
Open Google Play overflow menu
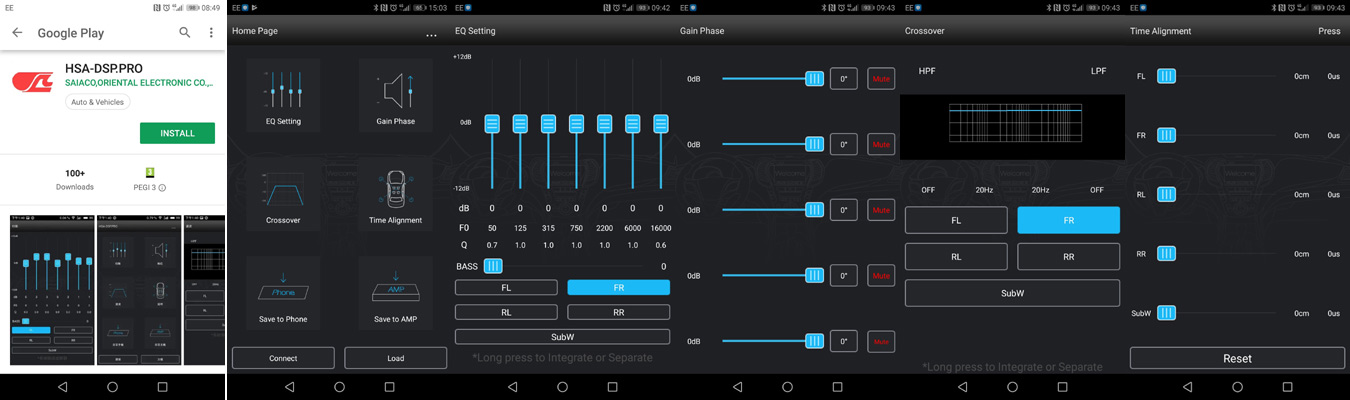211,33
